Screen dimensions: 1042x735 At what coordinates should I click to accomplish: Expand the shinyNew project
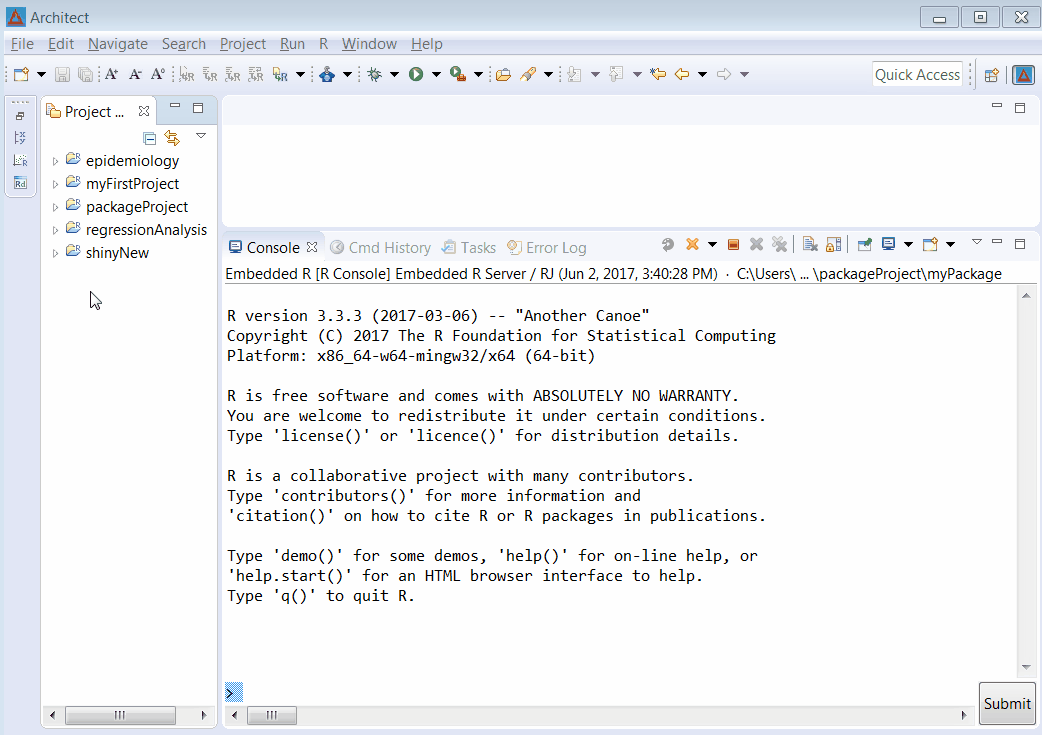coord(55,253)
